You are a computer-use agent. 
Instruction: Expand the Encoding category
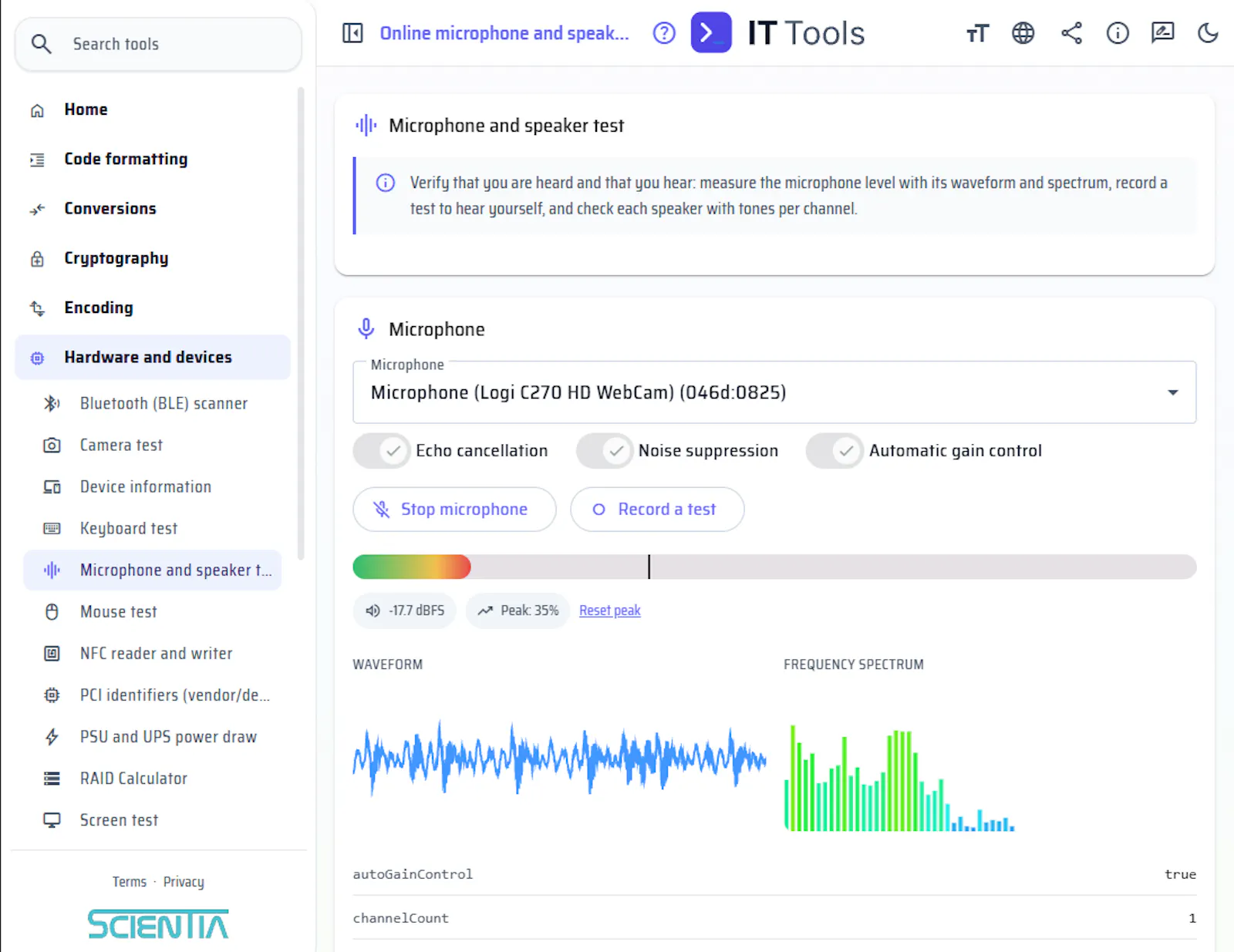pos(153,308)
